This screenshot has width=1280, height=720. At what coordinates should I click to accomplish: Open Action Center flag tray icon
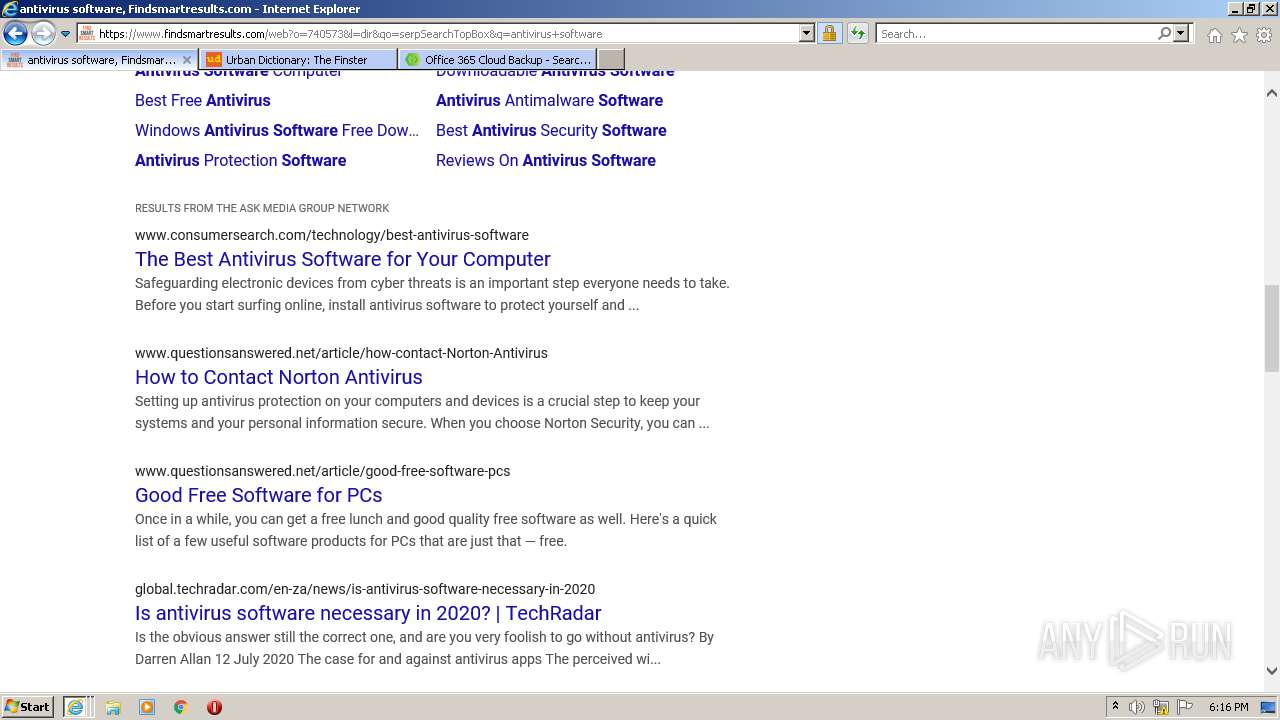tap(1185, 707)
